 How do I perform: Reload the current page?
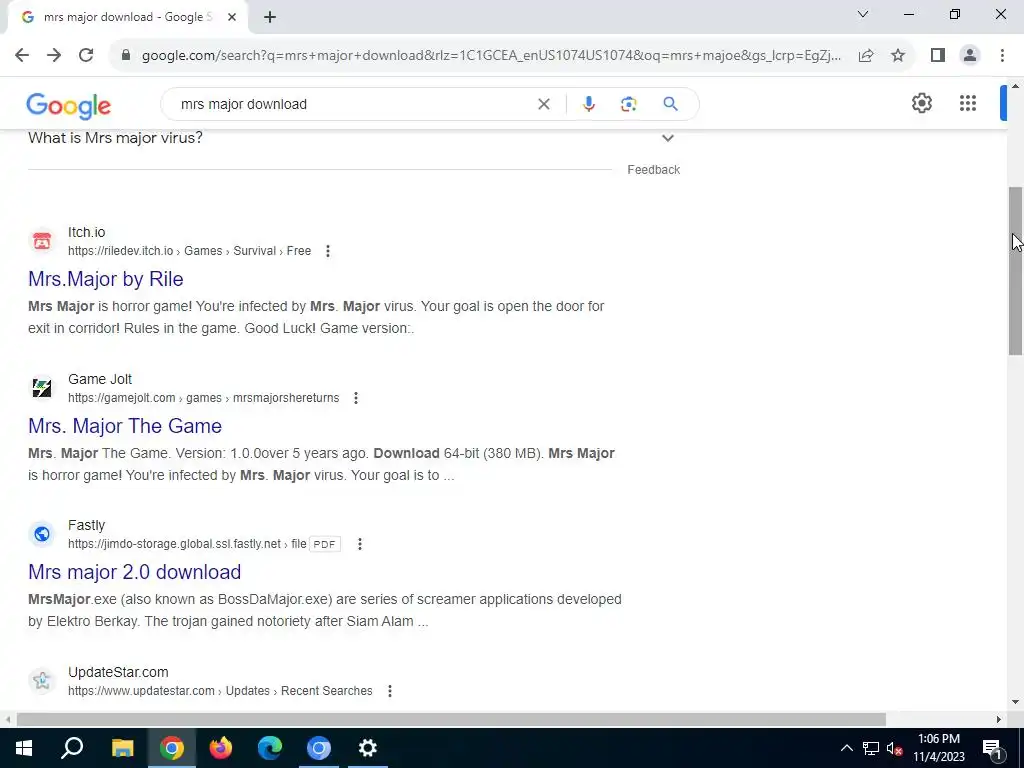86,56
